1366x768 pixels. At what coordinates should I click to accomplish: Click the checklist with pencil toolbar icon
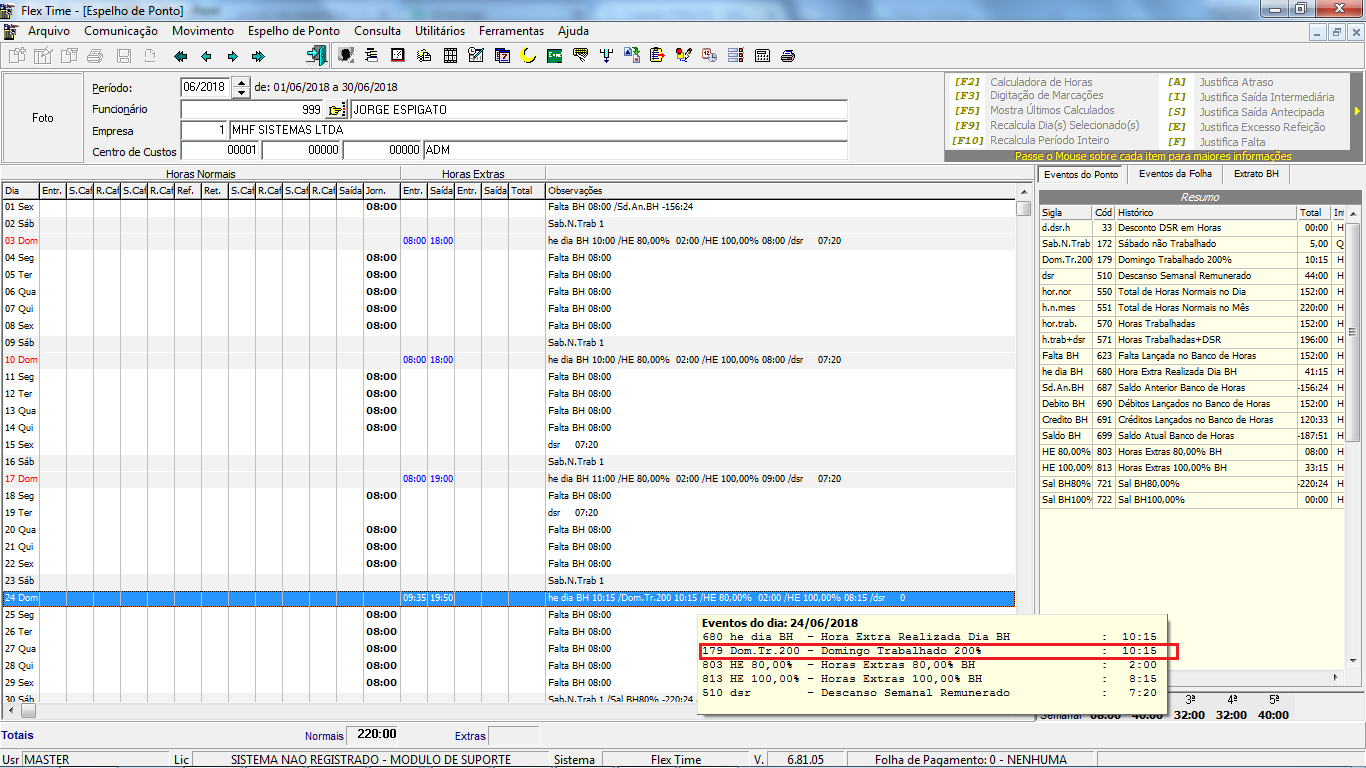point(476,56)
